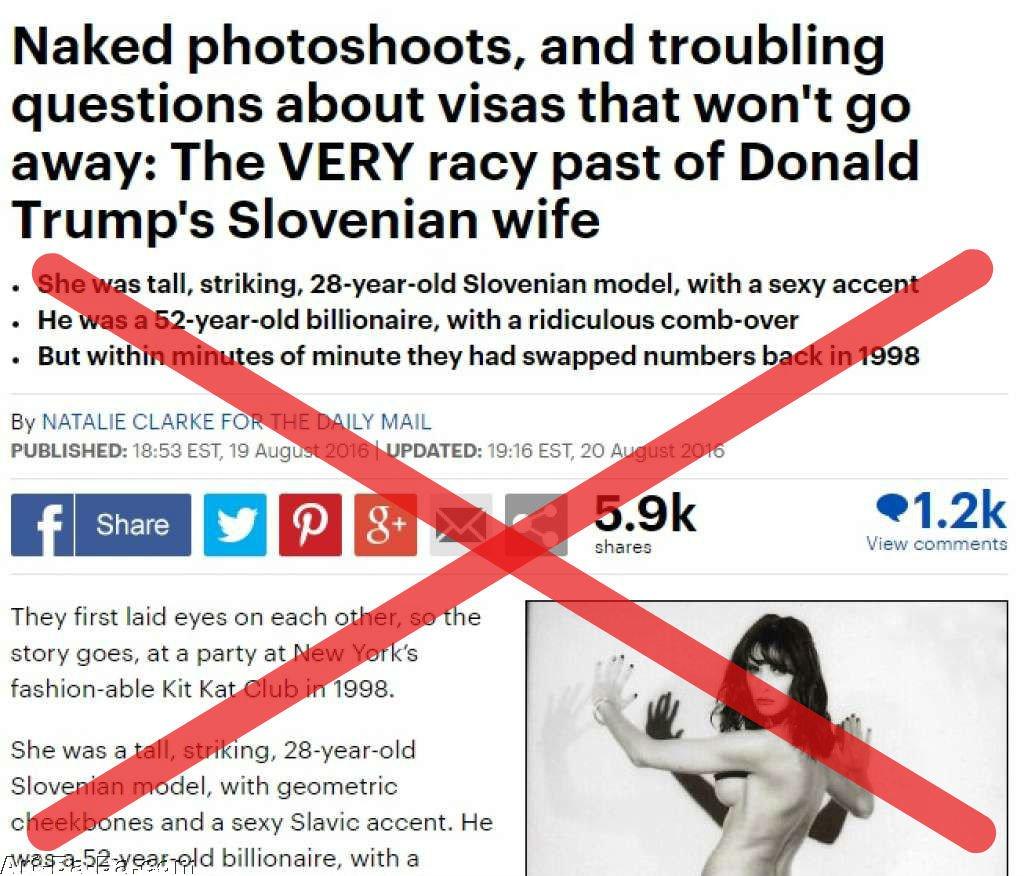This screenshot has width=1024, height=876.
Task: Open author link Natalie Clarke For The Daily Mail
Action: (236, 422)
